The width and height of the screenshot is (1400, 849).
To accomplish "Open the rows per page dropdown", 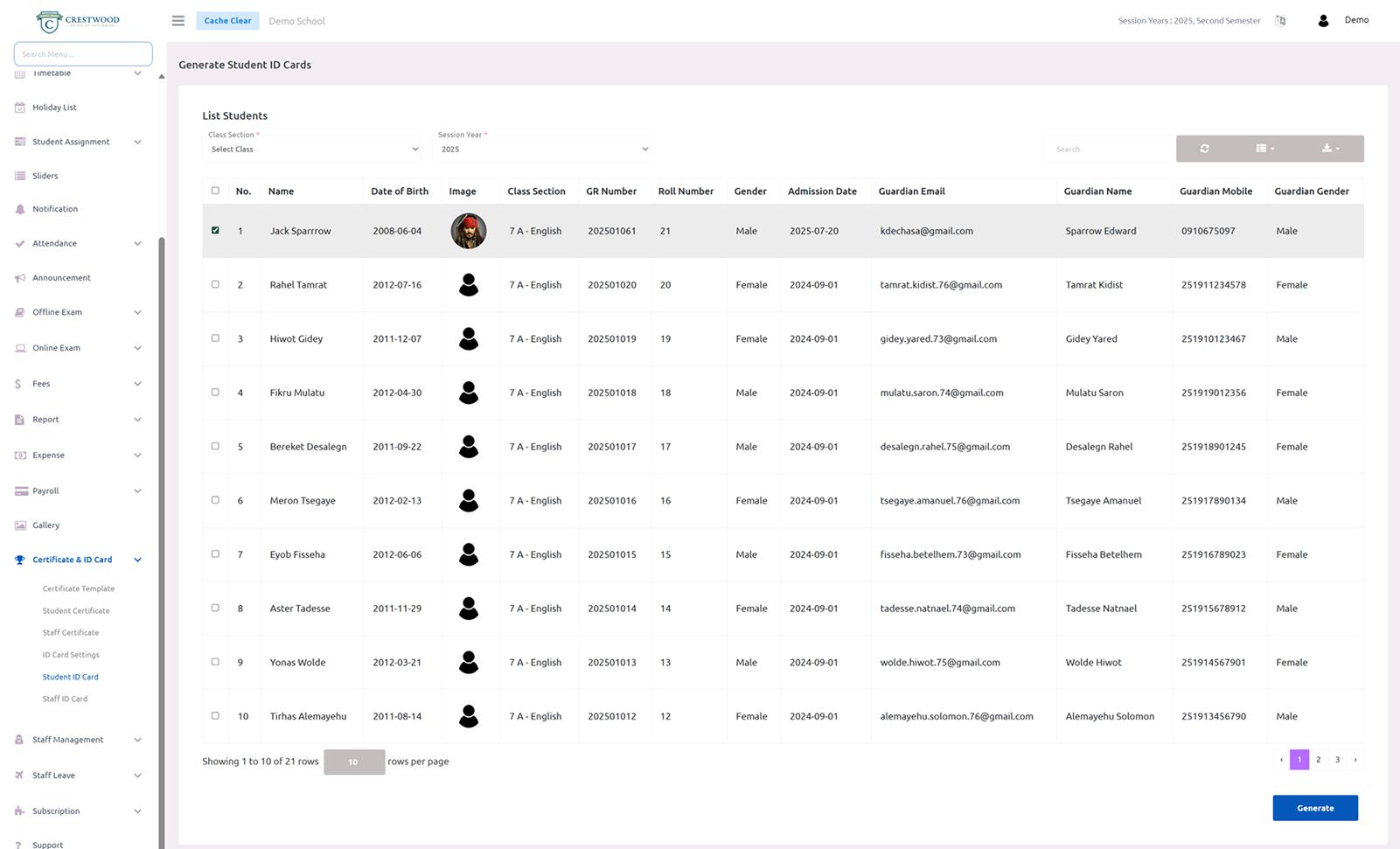I will (354, 762).
